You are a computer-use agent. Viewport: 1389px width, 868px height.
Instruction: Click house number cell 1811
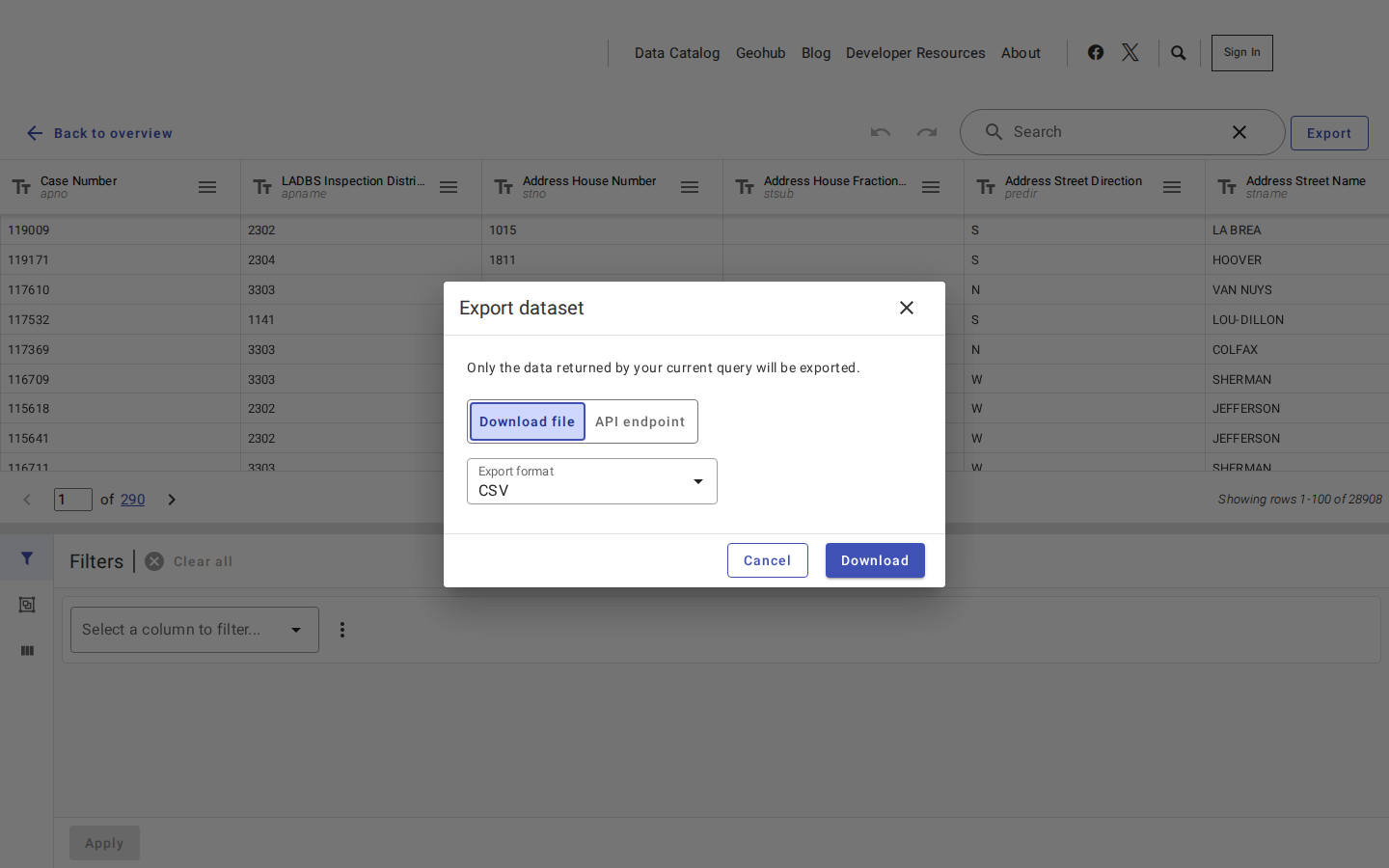(603, 260)
